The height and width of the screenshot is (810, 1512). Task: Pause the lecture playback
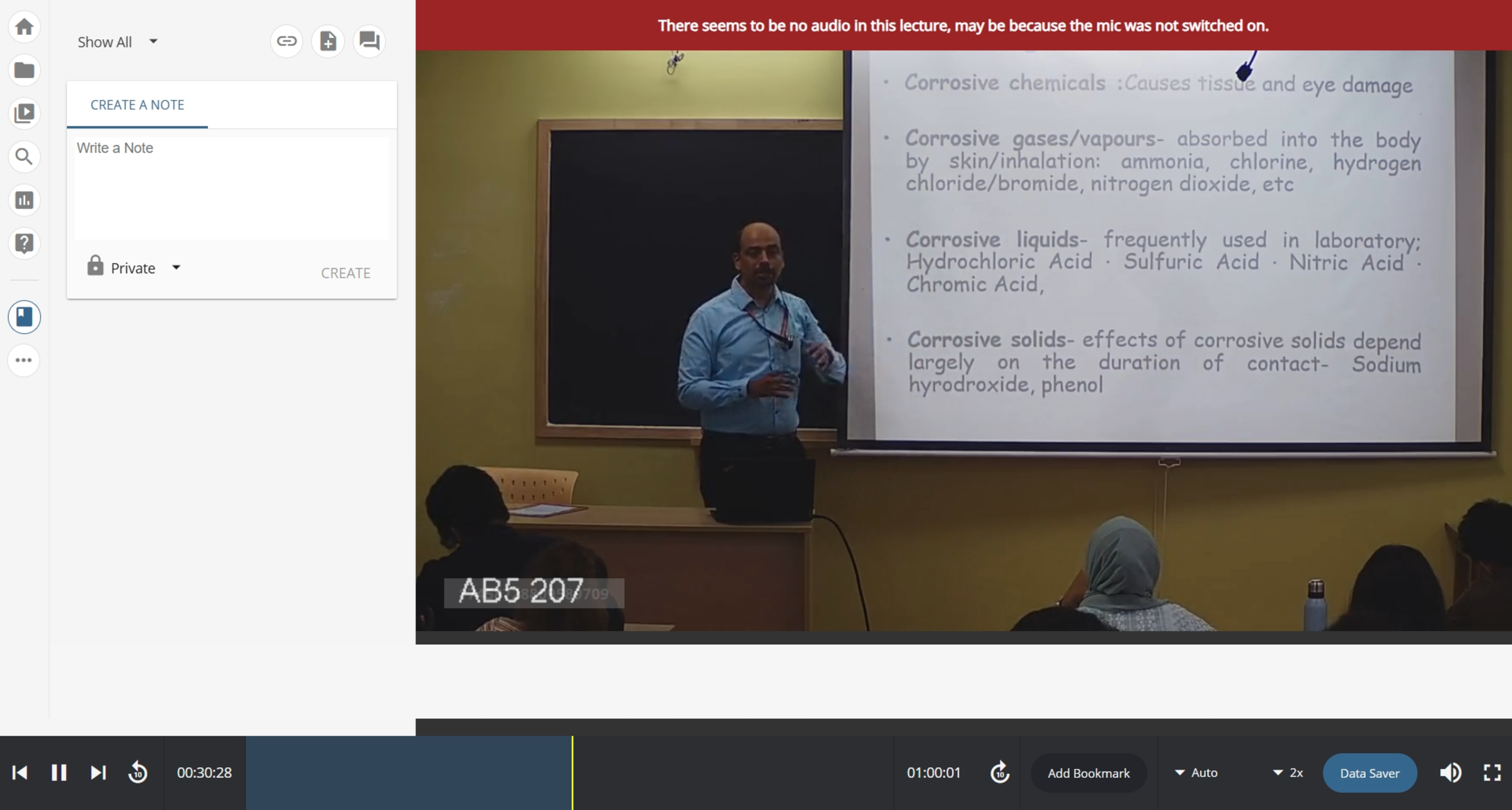pos(59,773)
